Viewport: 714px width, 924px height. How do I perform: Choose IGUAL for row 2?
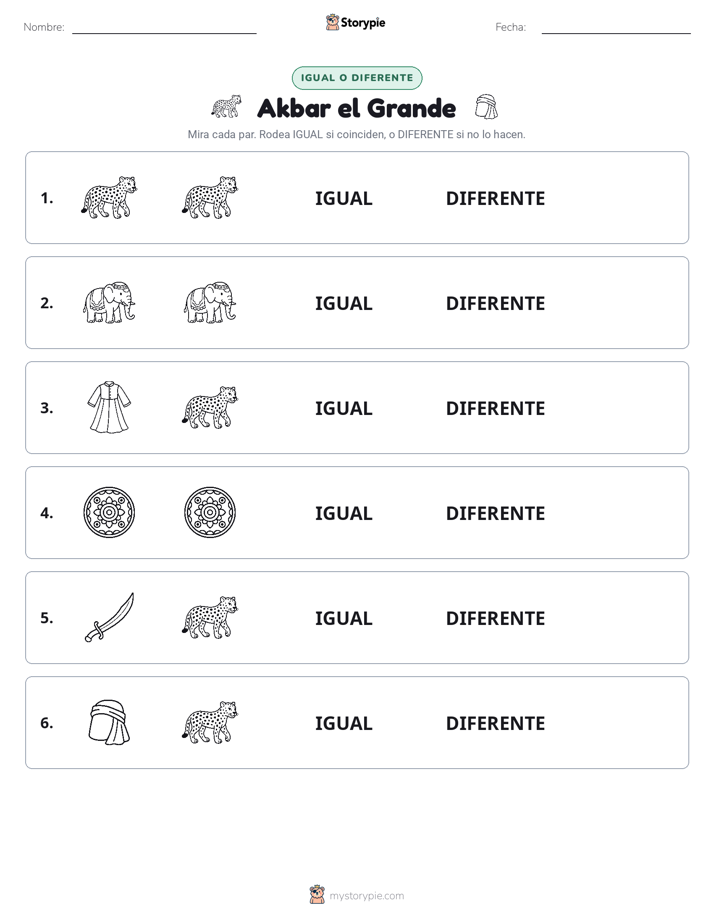tap(343, 303)
